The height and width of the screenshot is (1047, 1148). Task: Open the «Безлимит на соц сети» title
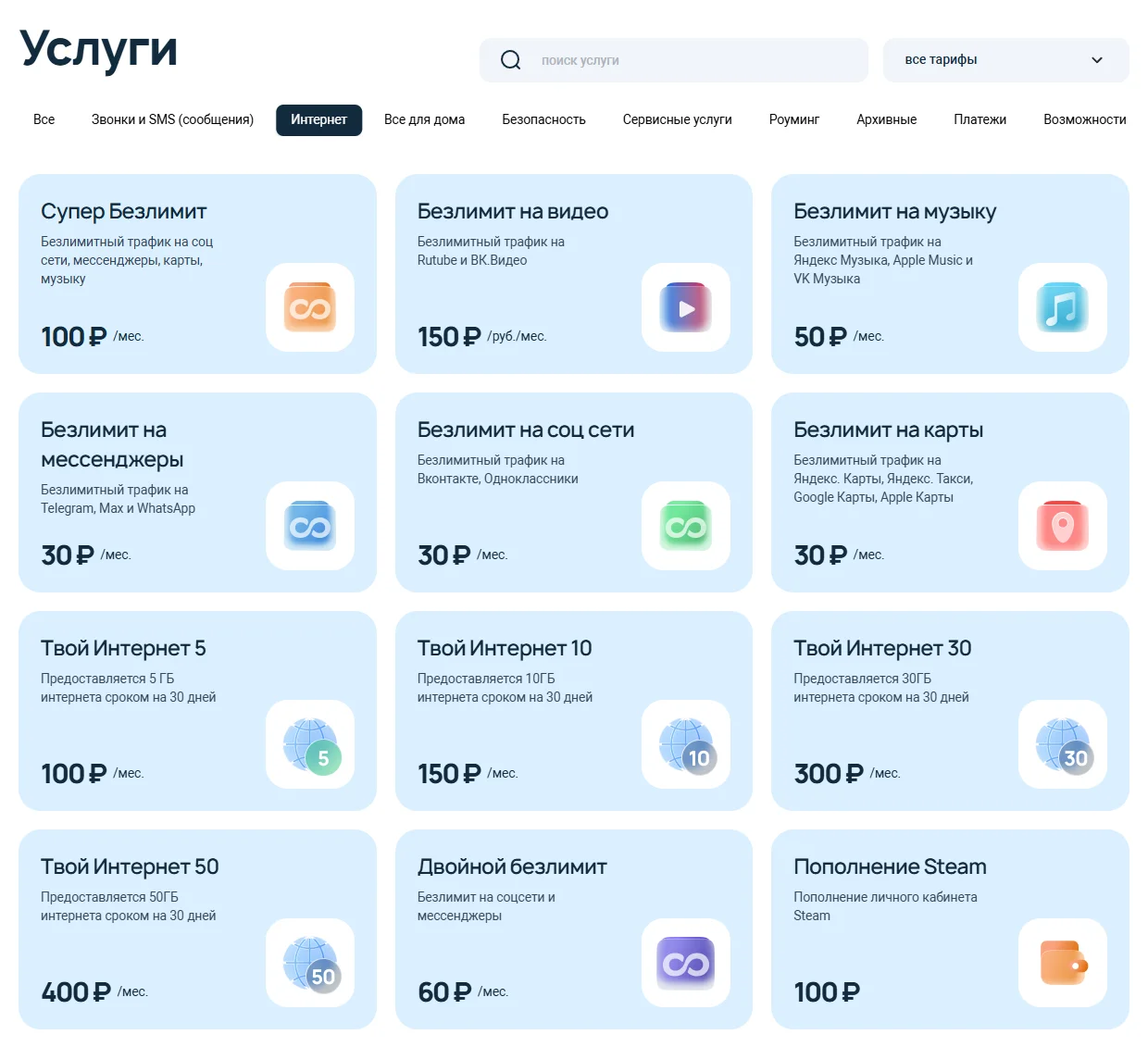pos(525,430)
